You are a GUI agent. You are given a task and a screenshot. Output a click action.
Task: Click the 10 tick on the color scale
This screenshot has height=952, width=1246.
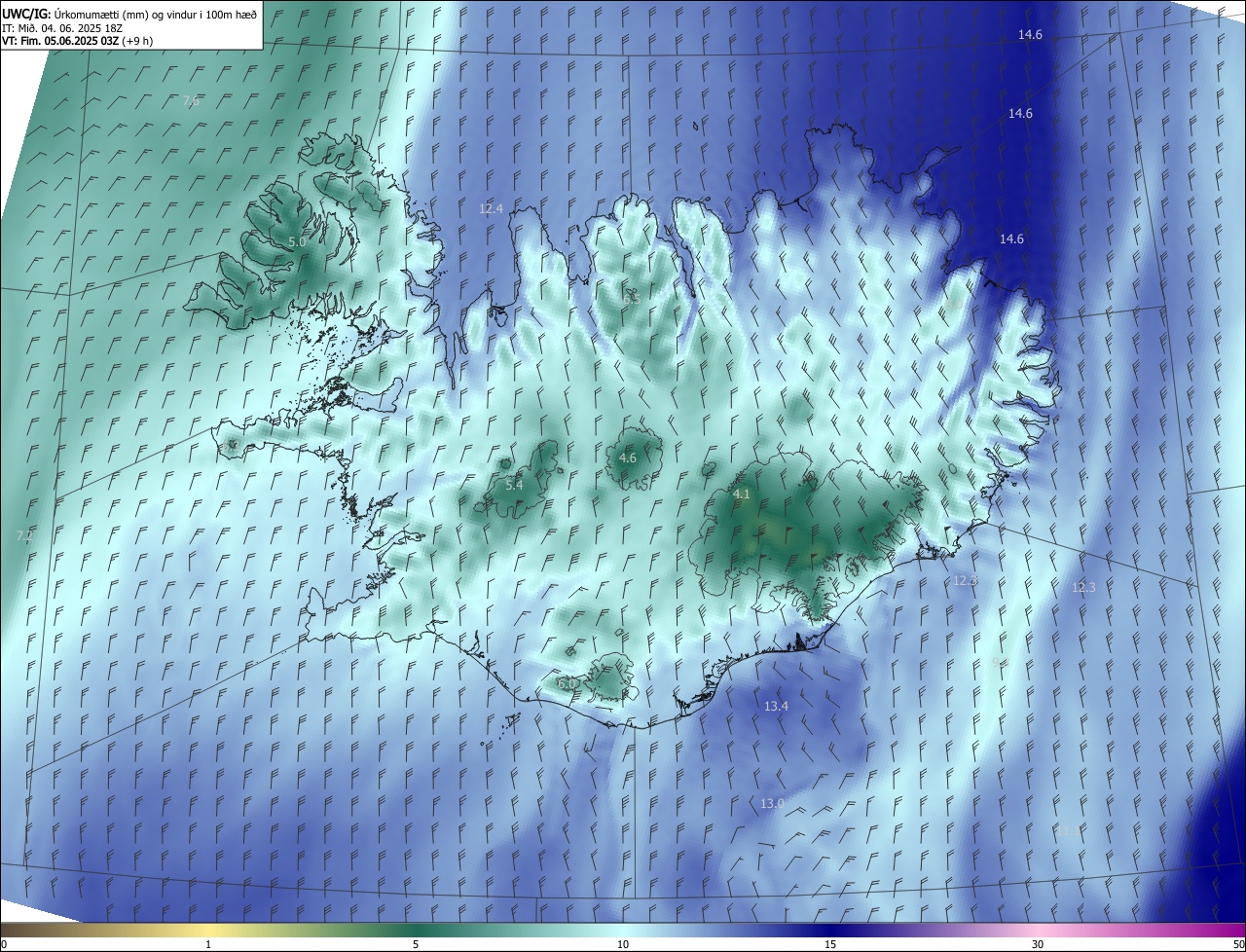pyautogui.click(x=623, y=944)
